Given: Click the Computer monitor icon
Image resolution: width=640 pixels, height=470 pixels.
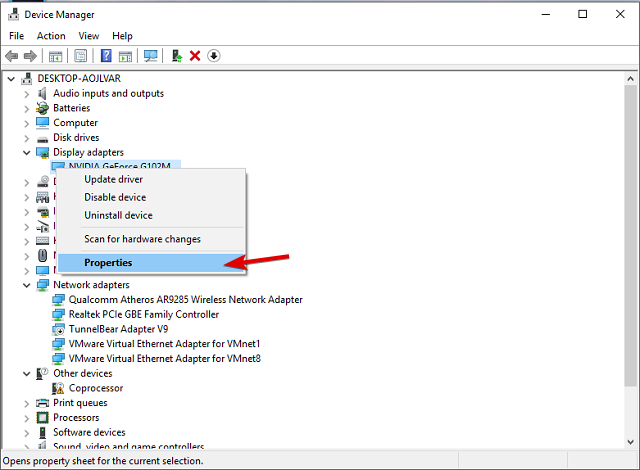Looking at the screenshot, I should tap(42, 123).
